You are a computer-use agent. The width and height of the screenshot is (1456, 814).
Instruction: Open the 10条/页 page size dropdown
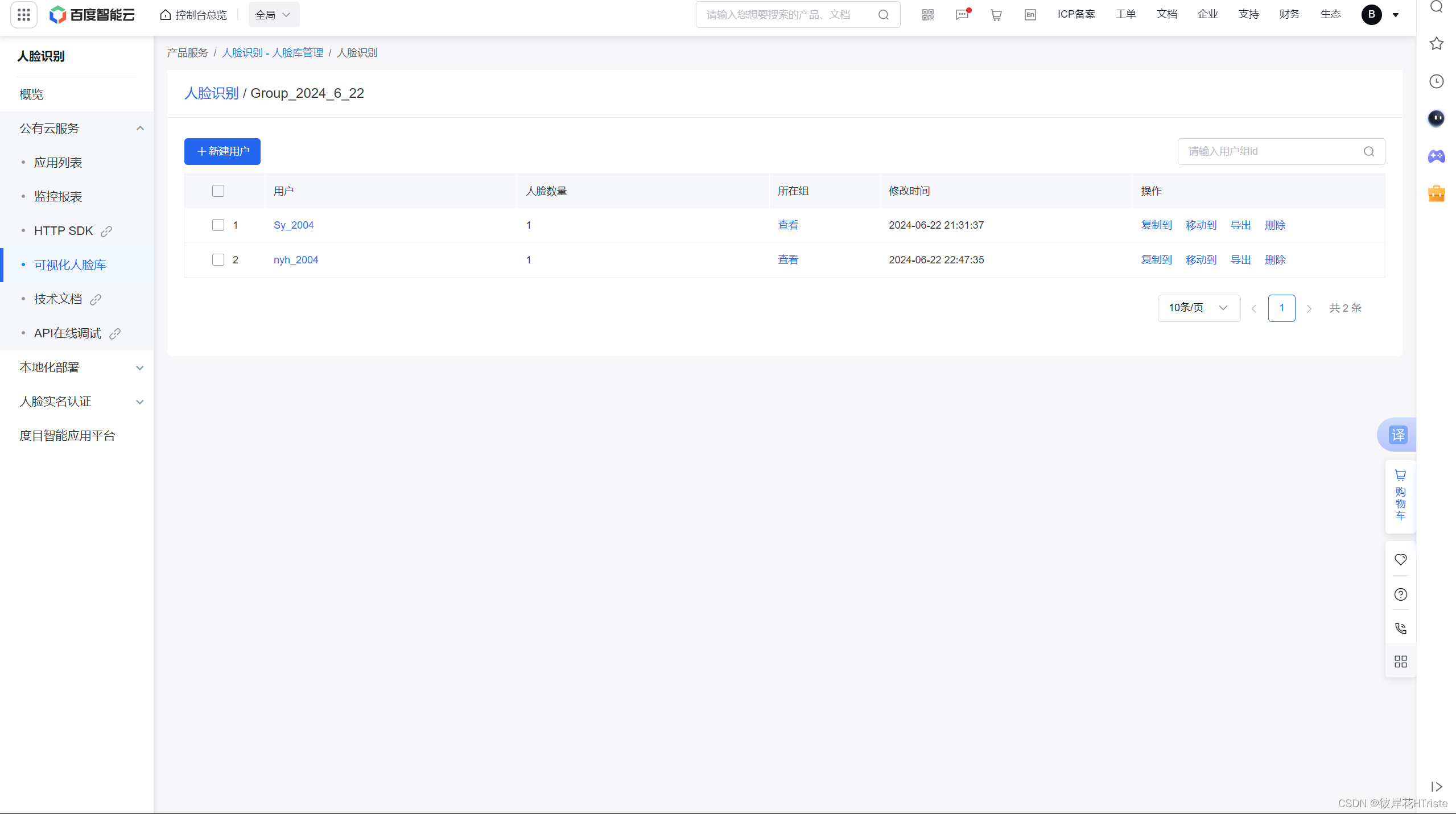click(1199, 308)
